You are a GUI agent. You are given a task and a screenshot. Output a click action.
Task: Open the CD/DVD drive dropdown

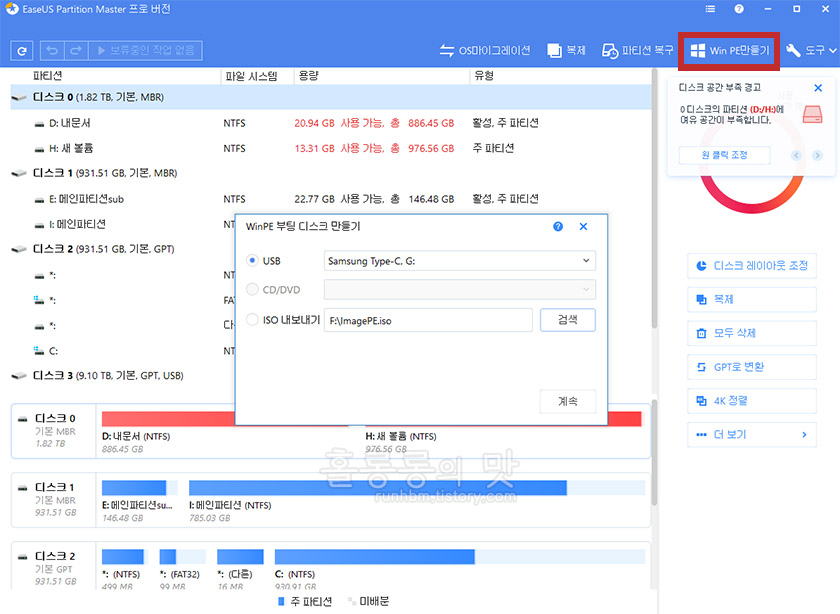(460, 289)
